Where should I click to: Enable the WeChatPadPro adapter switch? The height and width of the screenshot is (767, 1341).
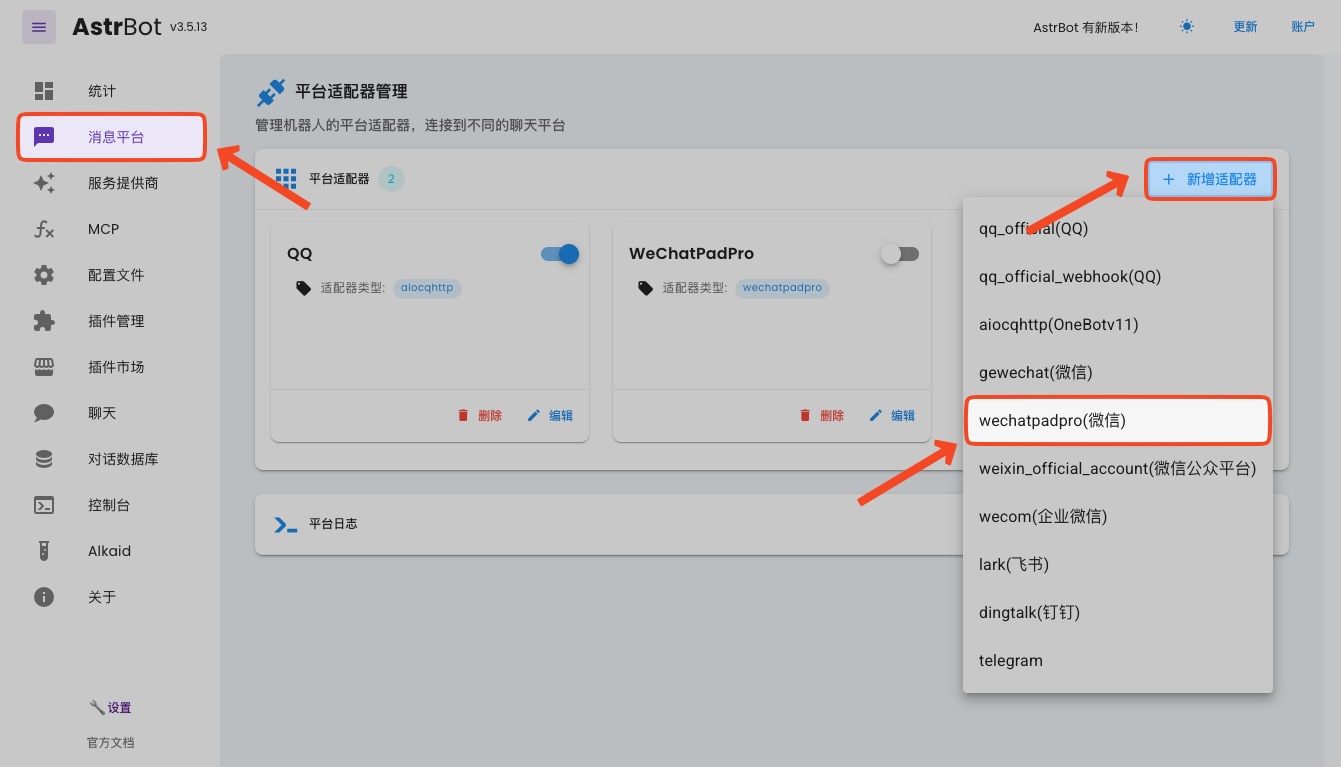900,254
